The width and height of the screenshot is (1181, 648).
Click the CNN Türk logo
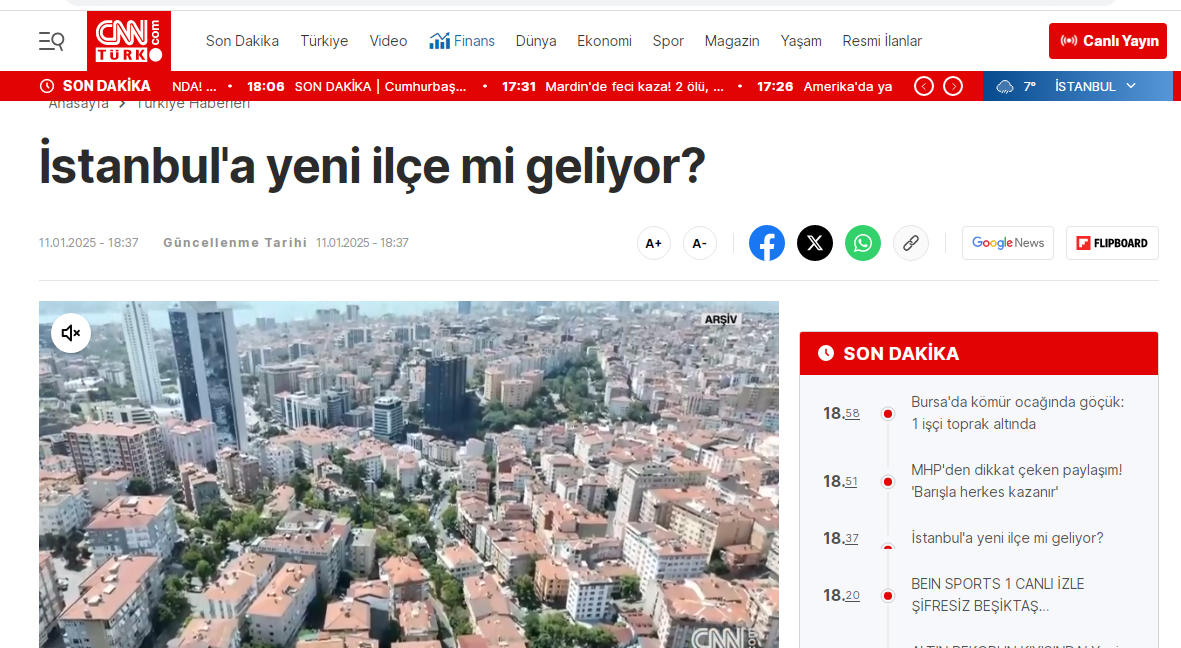pos(129,41)
